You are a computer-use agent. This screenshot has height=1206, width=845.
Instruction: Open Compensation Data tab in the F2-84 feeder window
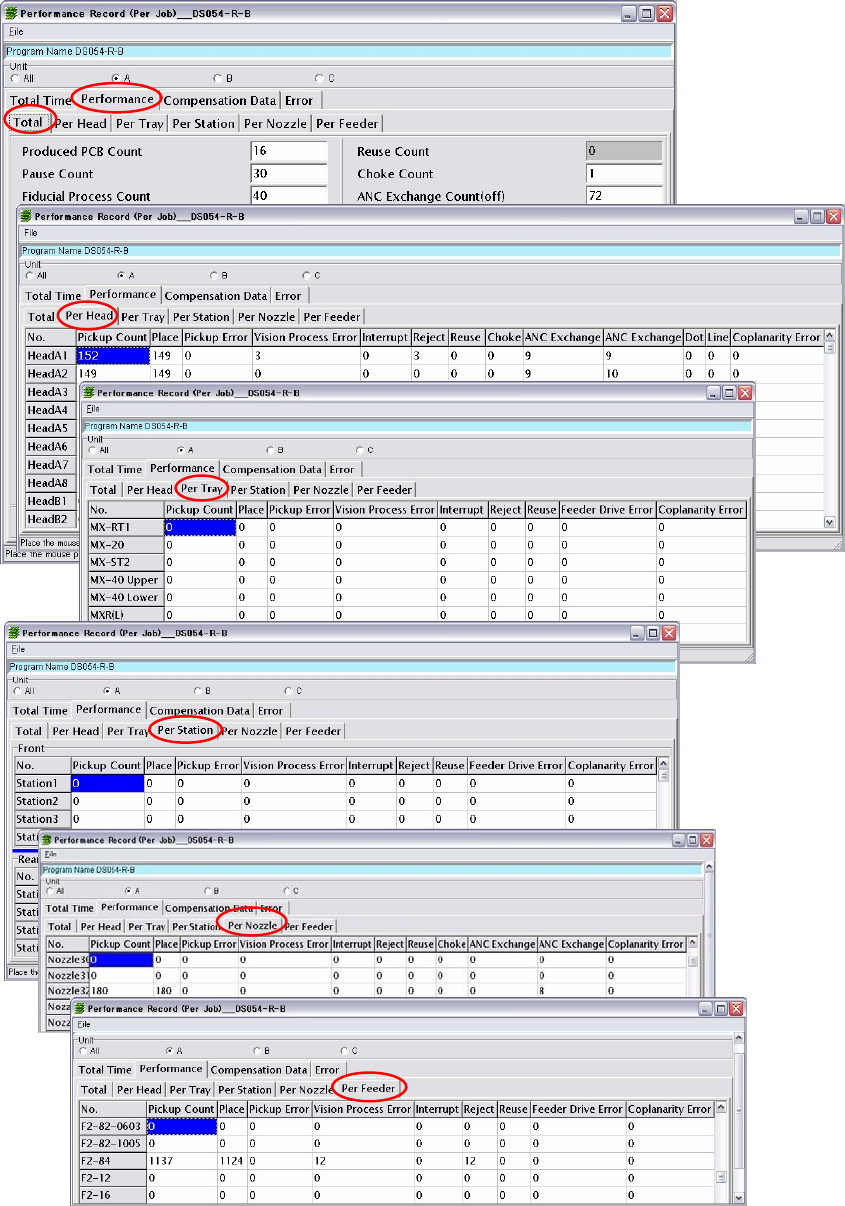click(259, 1069)
